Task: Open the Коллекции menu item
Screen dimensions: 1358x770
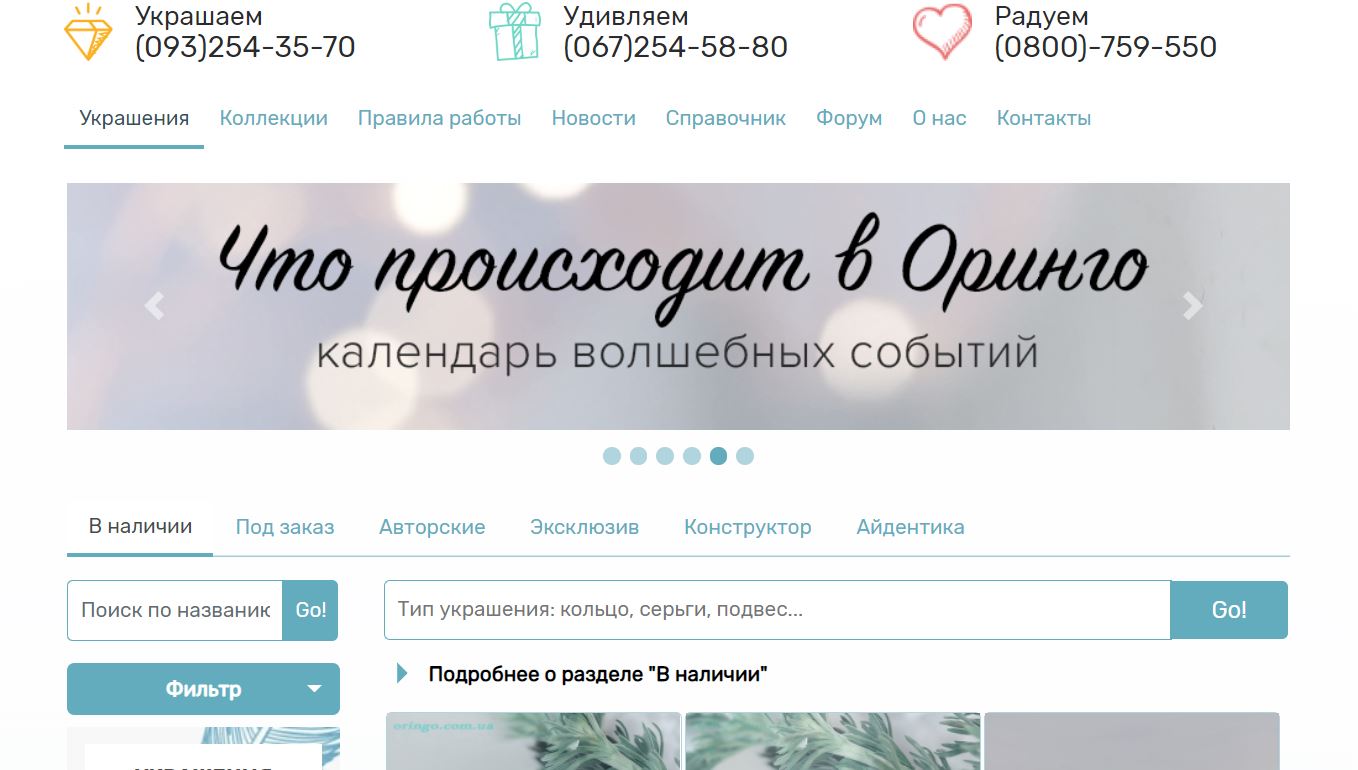Action: click(x=274, y=118)
